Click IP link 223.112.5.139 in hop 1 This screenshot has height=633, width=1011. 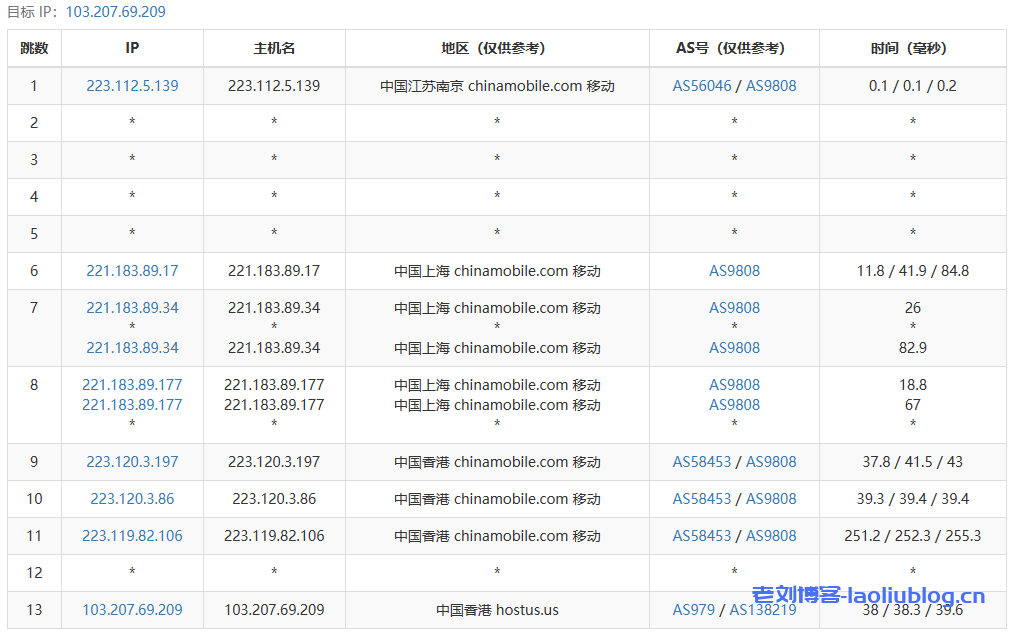132,86
